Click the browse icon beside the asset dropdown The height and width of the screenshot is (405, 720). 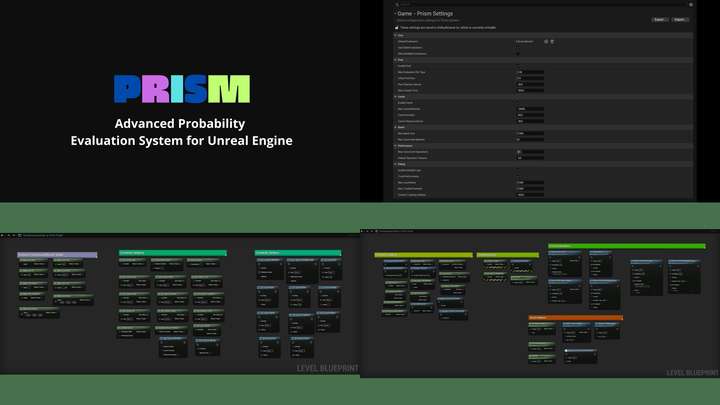546,41
